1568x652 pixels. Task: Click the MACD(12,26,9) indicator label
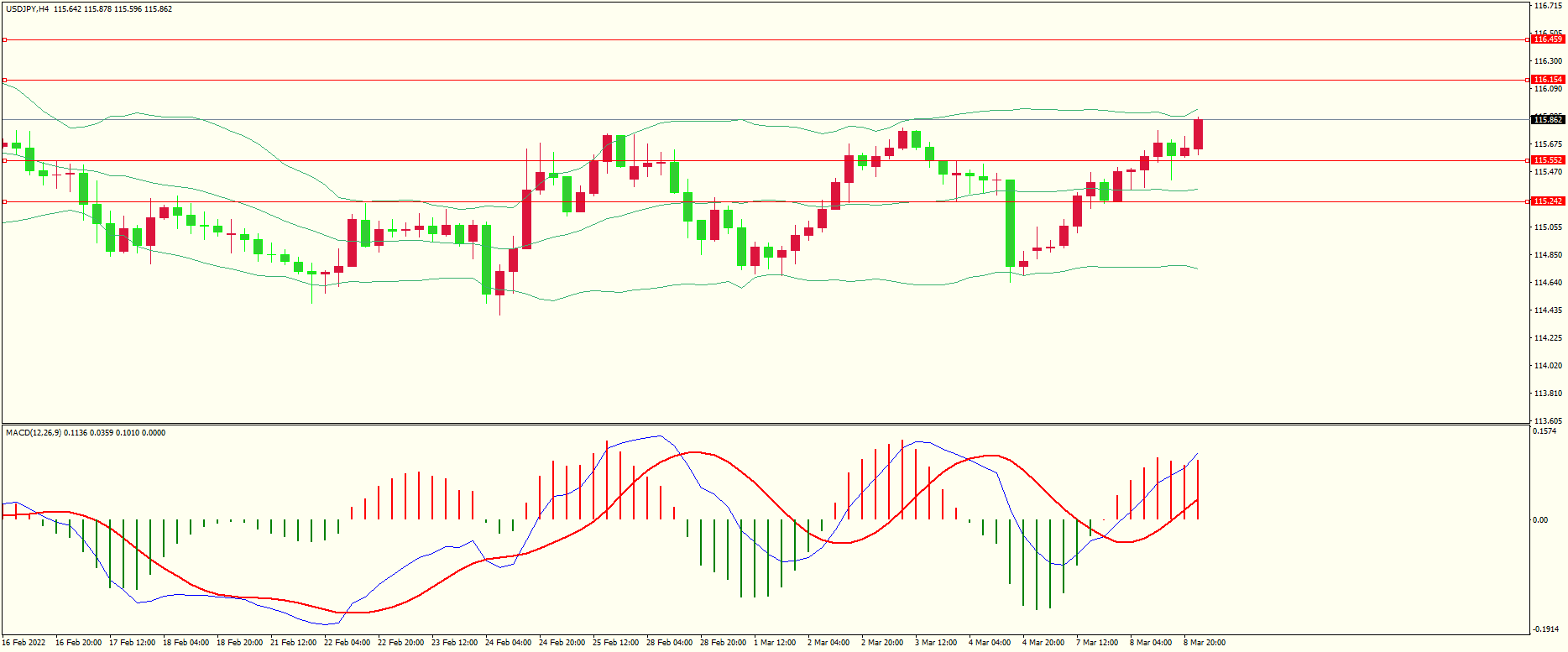click(x=34, y=433)
